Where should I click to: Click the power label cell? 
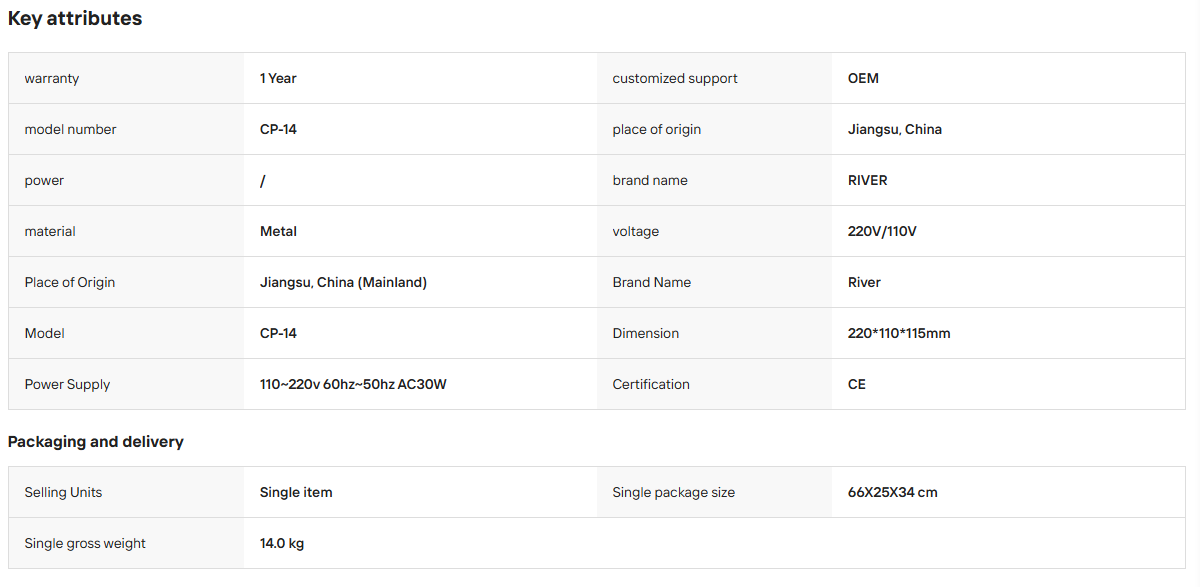(x=126, y=180)
